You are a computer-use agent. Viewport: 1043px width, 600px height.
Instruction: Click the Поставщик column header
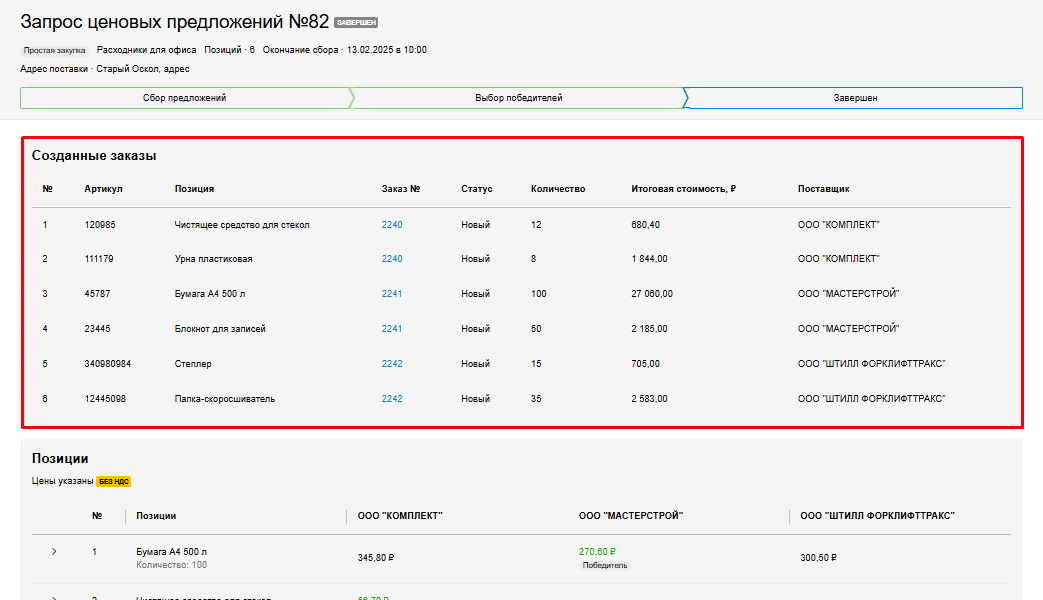coord(823,189)
